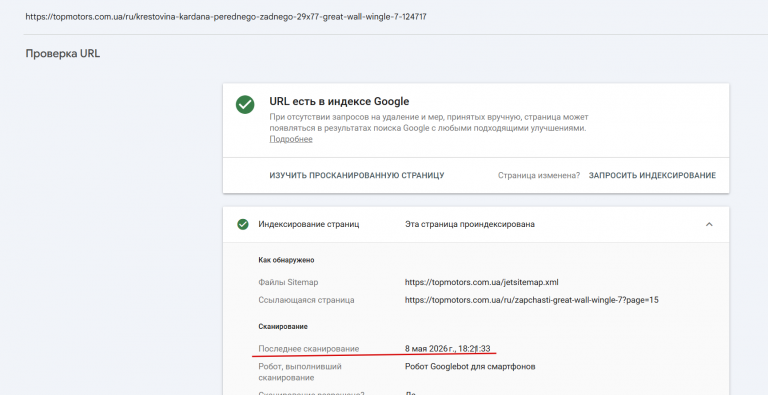
Task: Click the inspected URL field at the top
Action: tap(226, 17)
